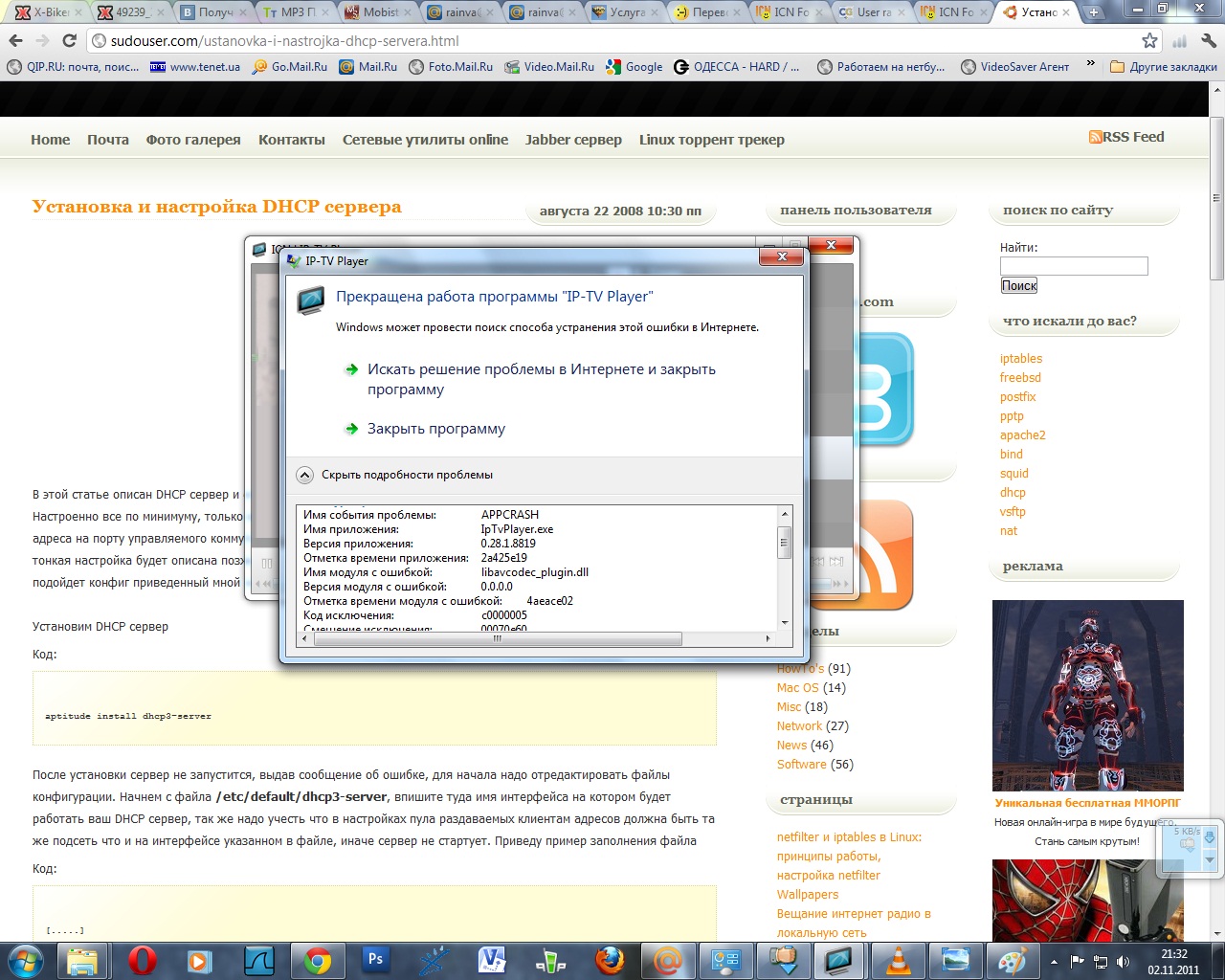The image size is (1225, 980).
Task: Click the Поиск search button
Action: click(x=1019, y=285)
